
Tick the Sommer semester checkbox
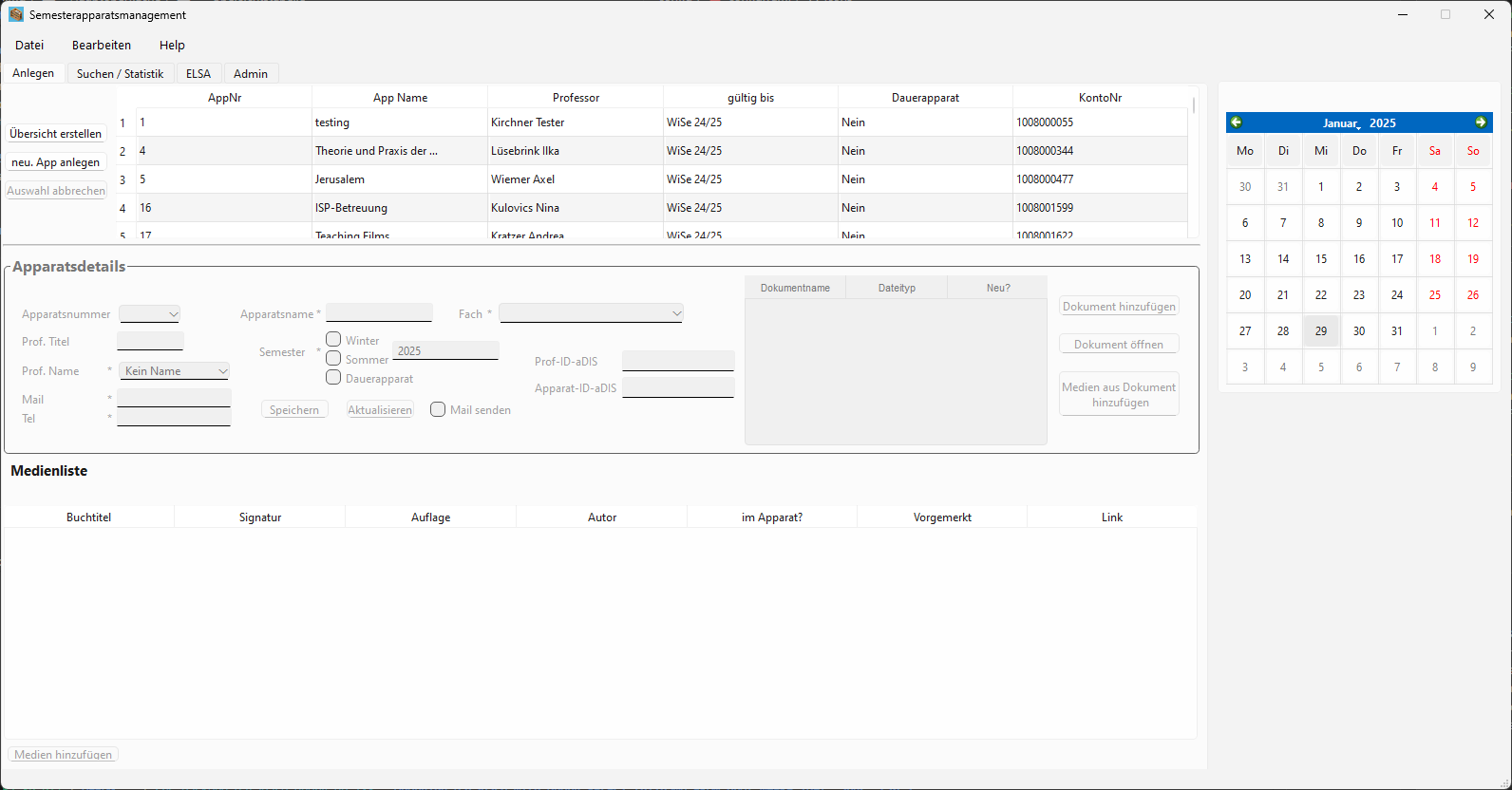tap(333, 358)
